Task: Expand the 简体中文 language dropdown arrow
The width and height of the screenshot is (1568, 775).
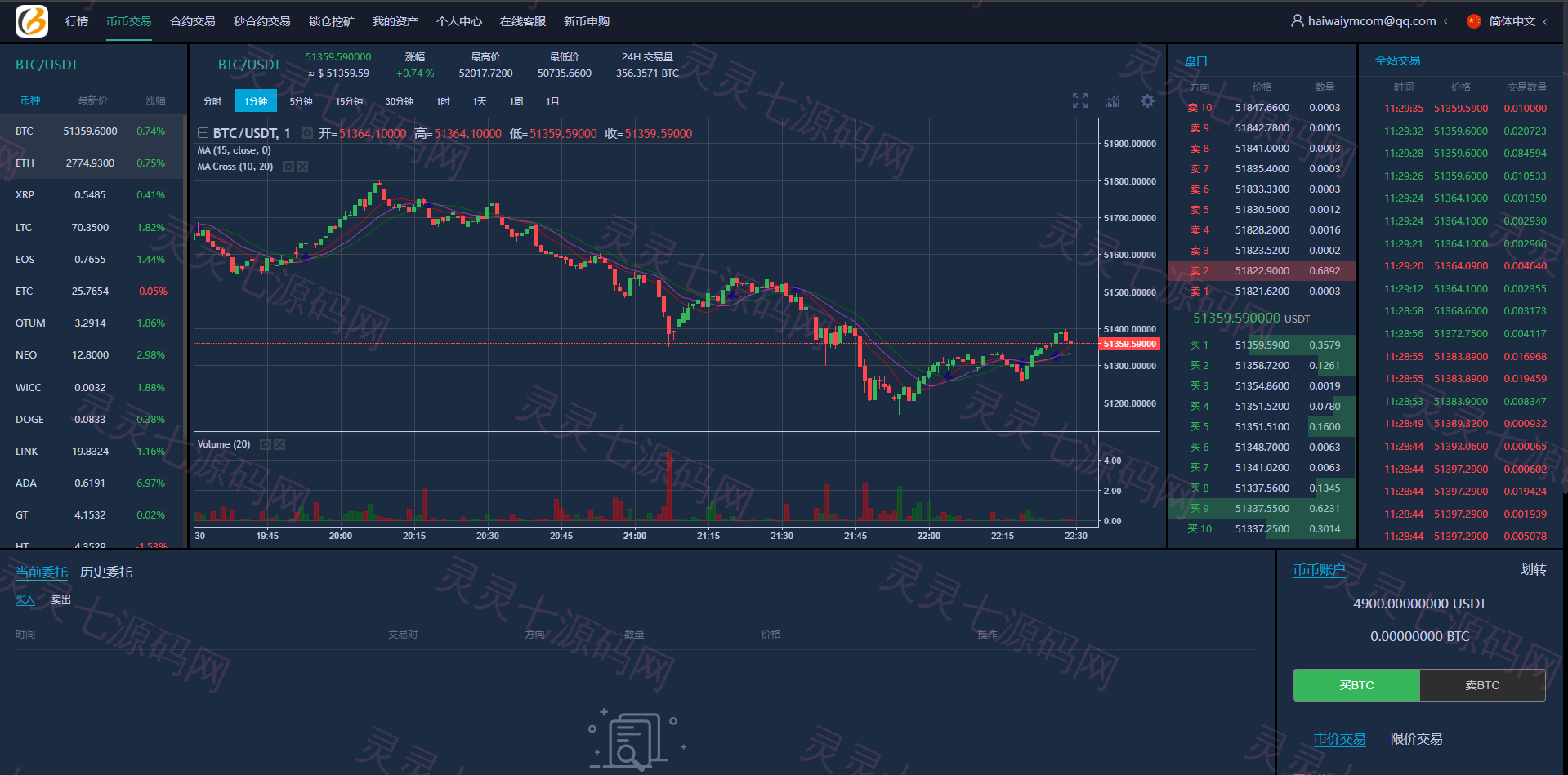Action: (1545, 21)
